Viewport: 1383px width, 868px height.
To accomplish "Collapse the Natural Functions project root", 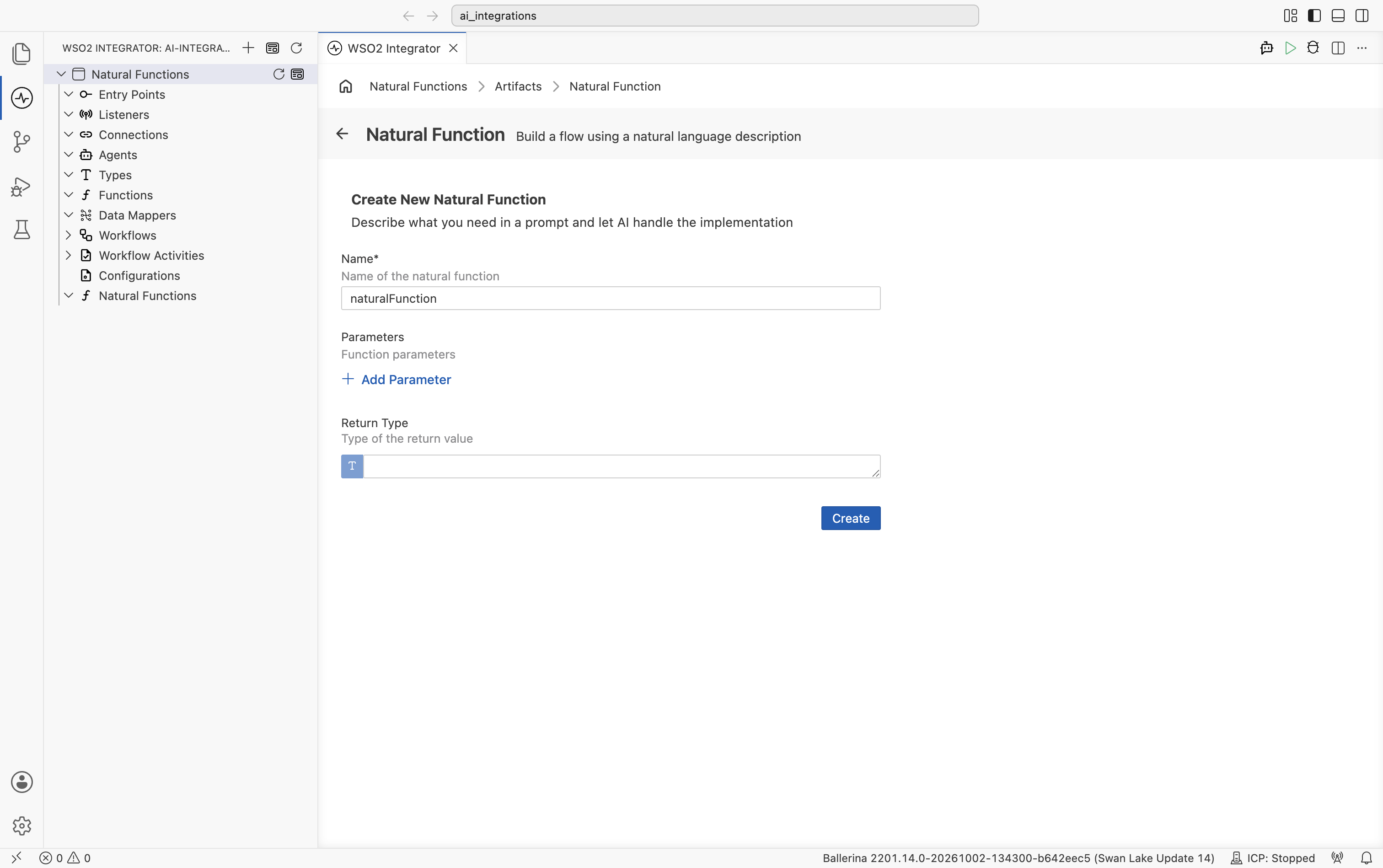I will (61, 74).
